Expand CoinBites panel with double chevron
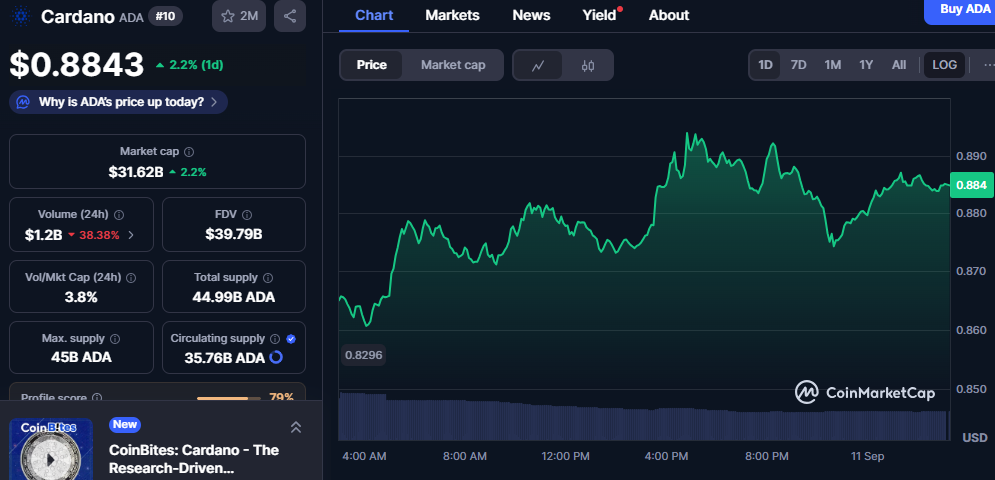The image size is (995, 480). coord(296,427)
